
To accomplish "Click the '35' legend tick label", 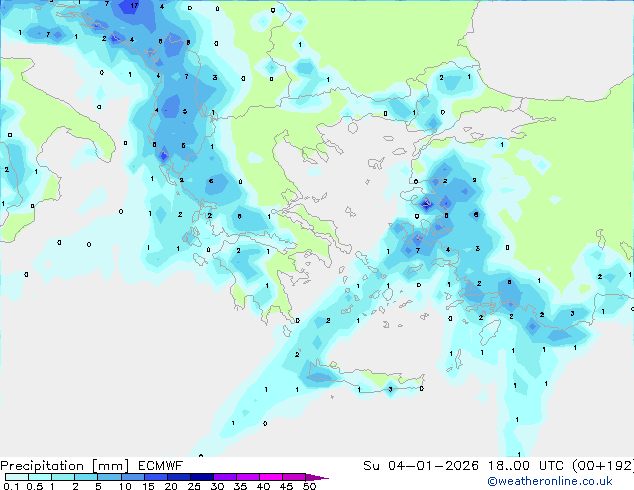I will tap(240, 486).
